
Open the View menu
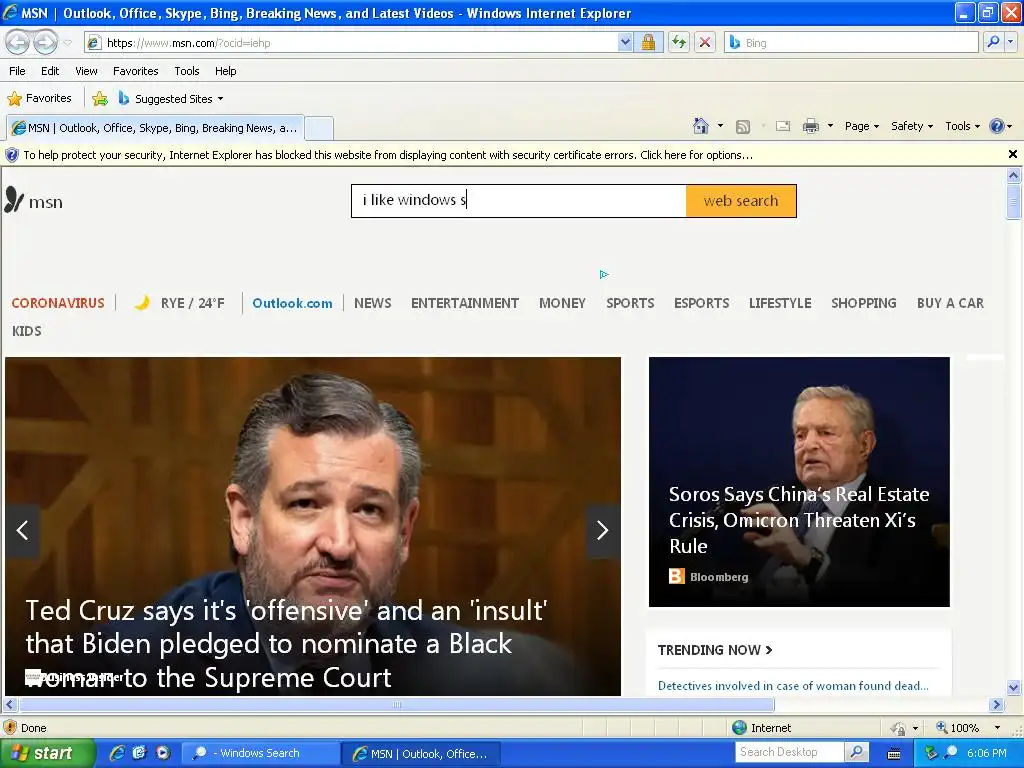tap(86, 71)
